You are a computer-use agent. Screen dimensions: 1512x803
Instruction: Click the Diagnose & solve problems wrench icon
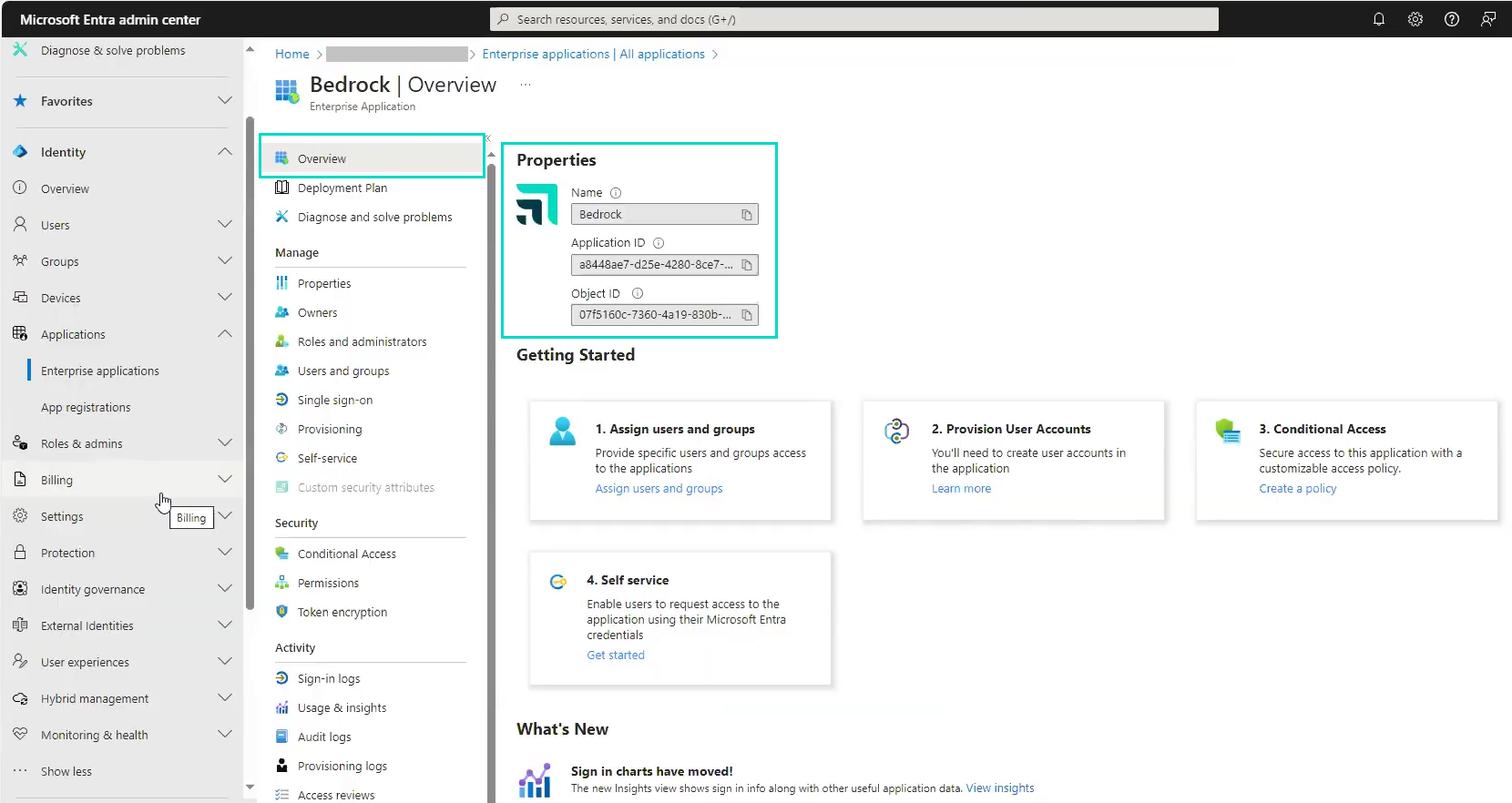pos(20,49)
